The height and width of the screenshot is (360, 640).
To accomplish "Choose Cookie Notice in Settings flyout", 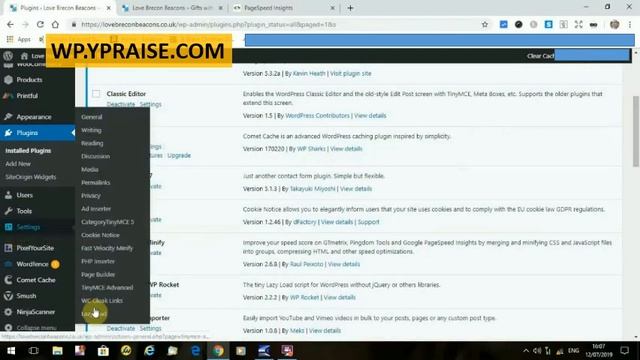I will click(x=100, y=235).
